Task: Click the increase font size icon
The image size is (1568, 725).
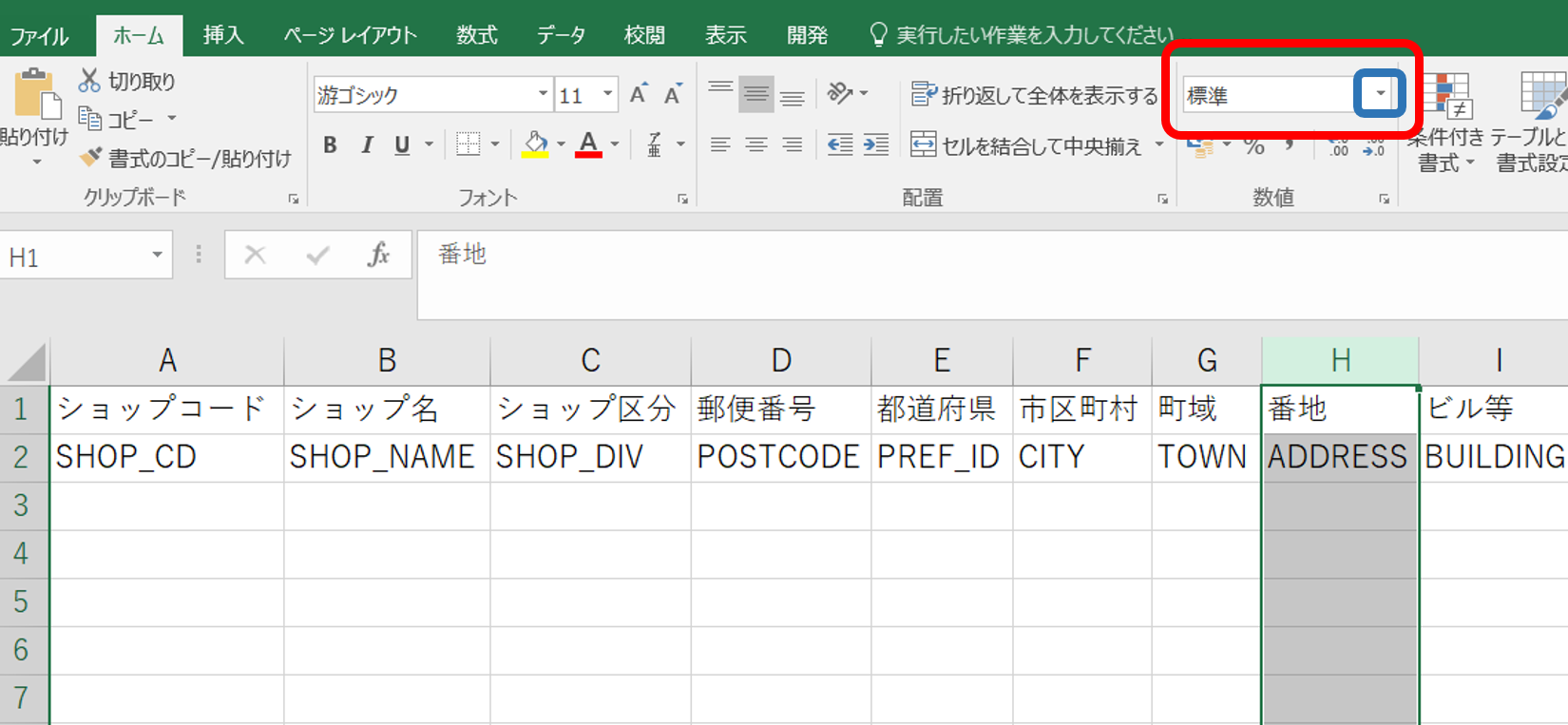Action: (x=639, y=94)
